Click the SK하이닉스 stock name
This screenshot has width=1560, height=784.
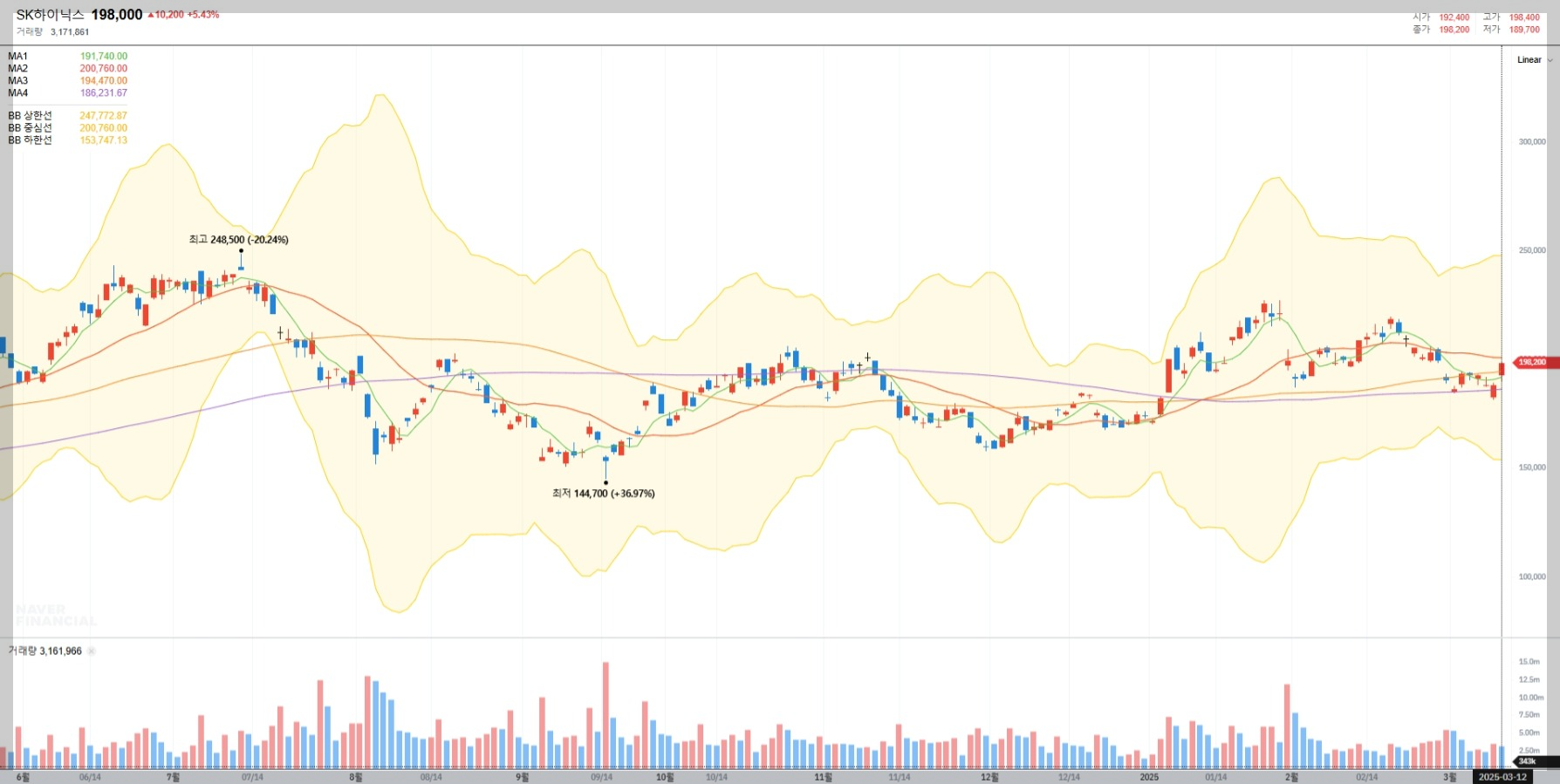50,15
